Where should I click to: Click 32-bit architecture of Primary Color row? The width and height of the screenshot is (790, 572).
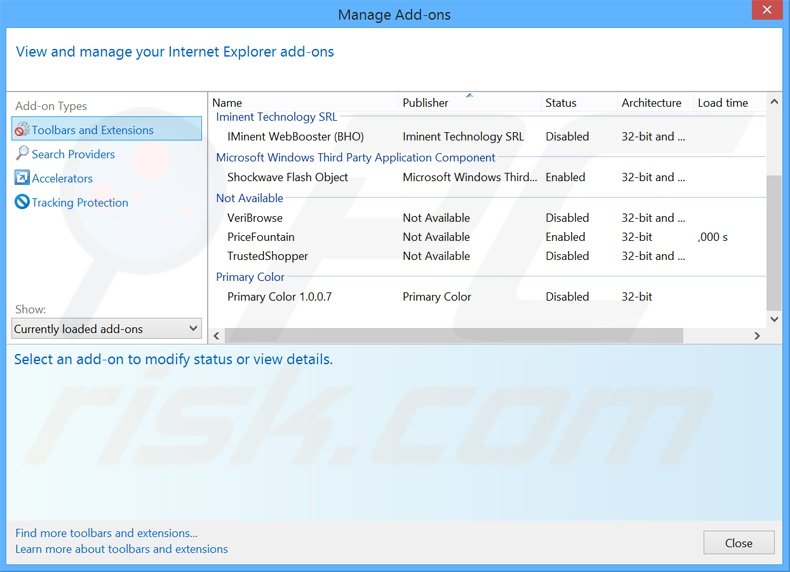(637, 297)
